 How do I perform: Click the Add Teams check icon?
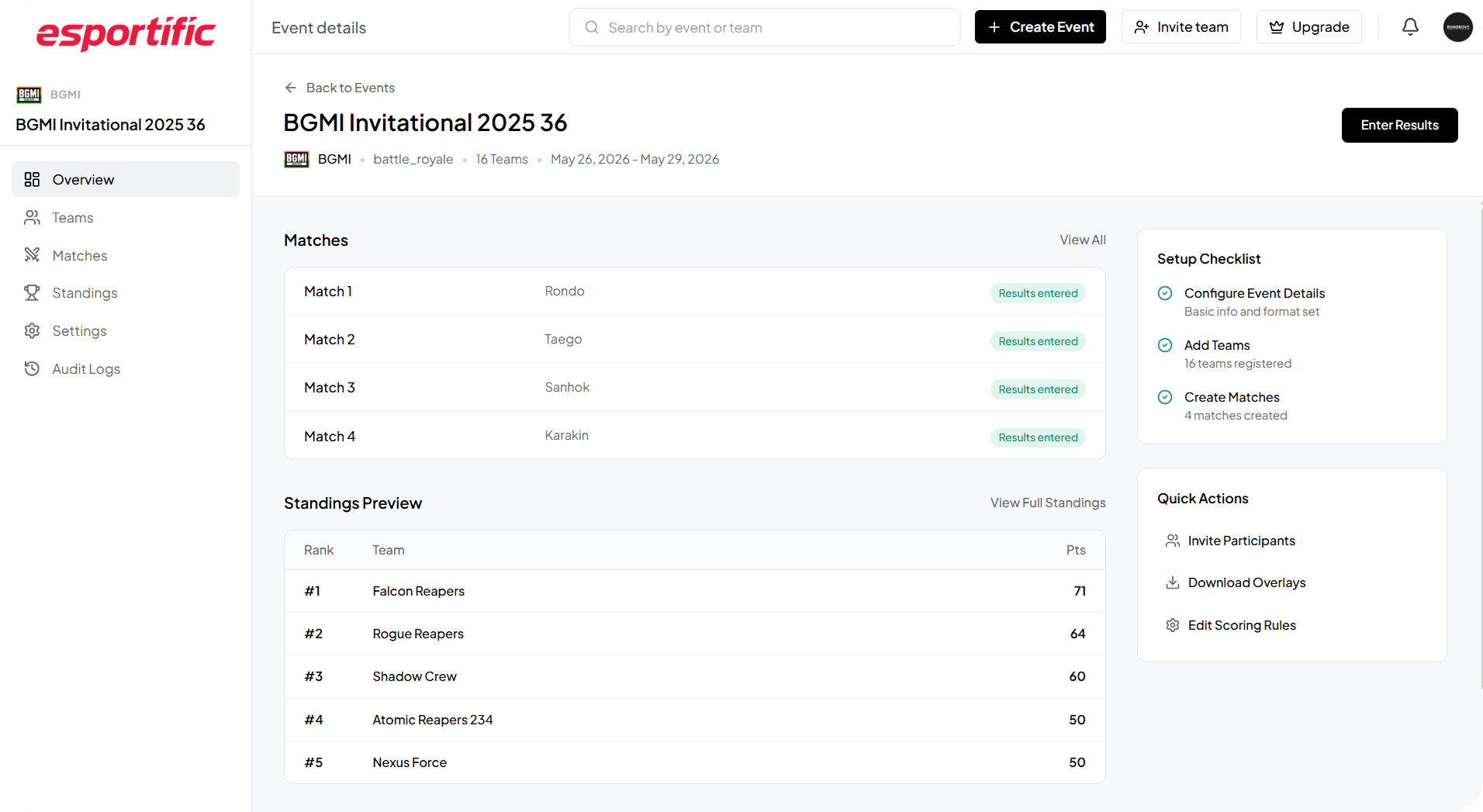[1165, 345]
